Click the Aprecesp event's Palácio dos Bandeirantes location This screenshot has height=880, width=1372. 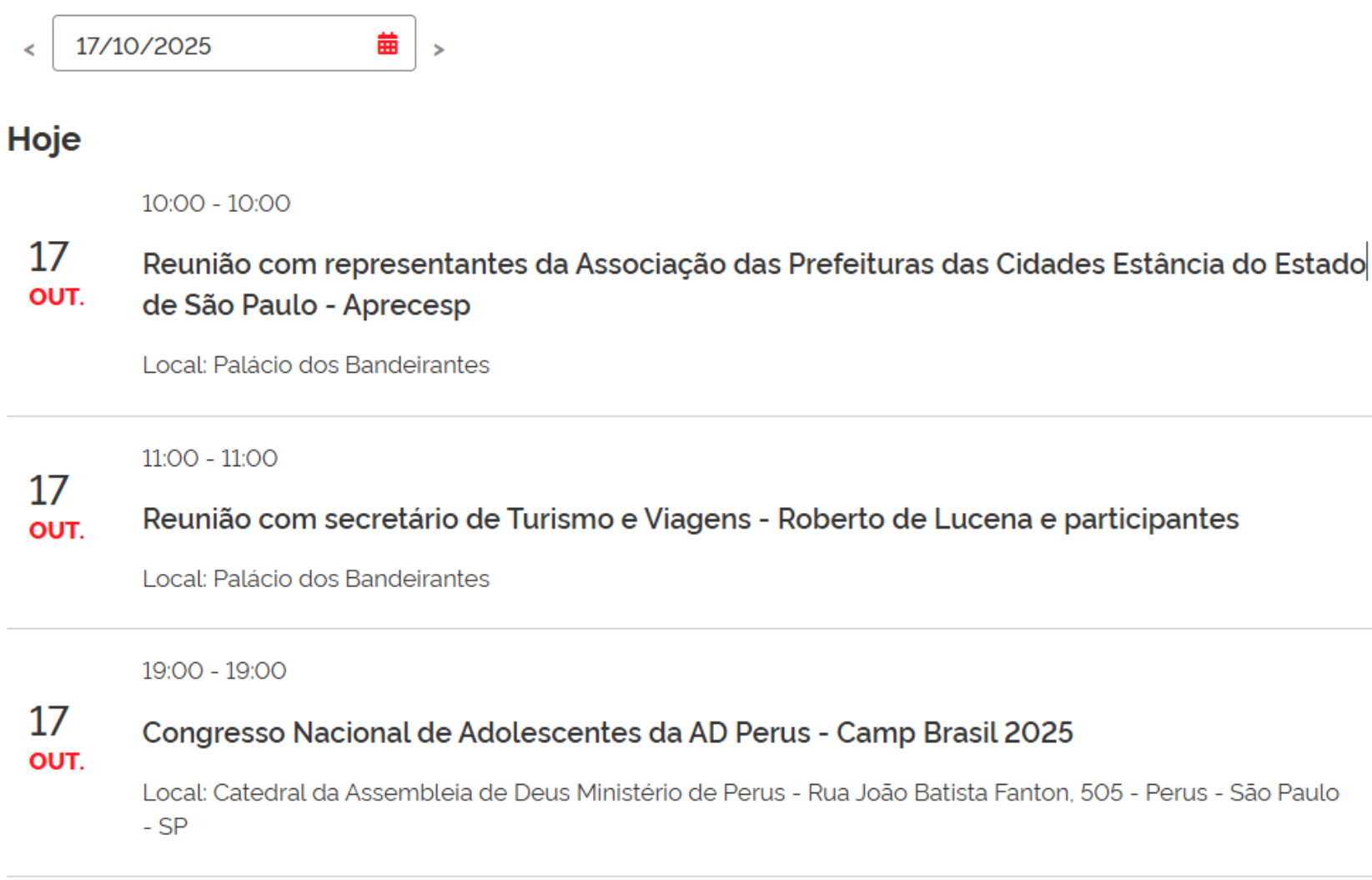pyautogui.click(x=315, y=365)
